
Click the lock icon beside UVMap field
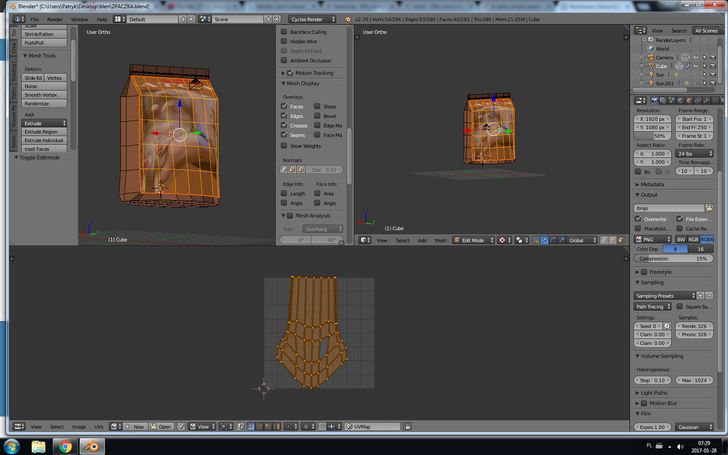[407, 426]
